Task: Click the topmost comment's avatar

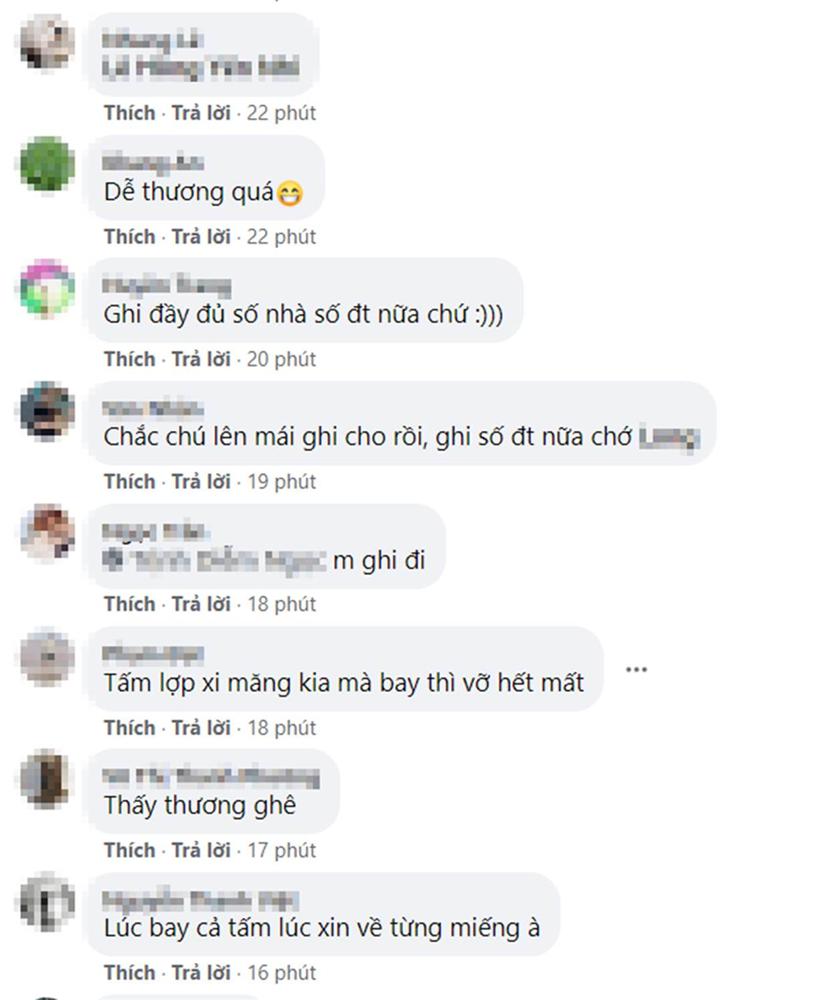Action: pyautogui.click(x=47, y=41)
